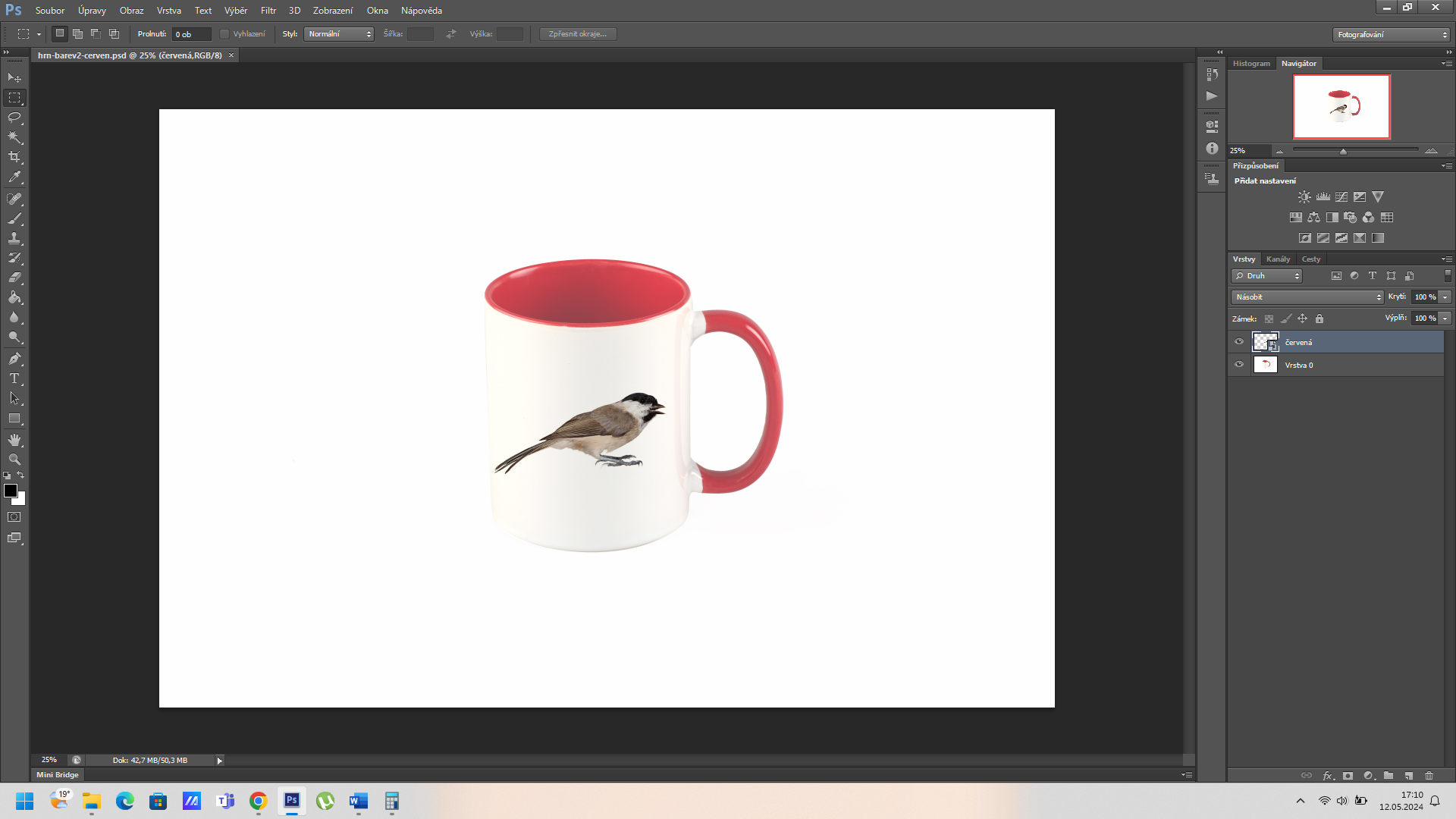
Task: Open the Úpravy menu
Action: tap(92, 11)
